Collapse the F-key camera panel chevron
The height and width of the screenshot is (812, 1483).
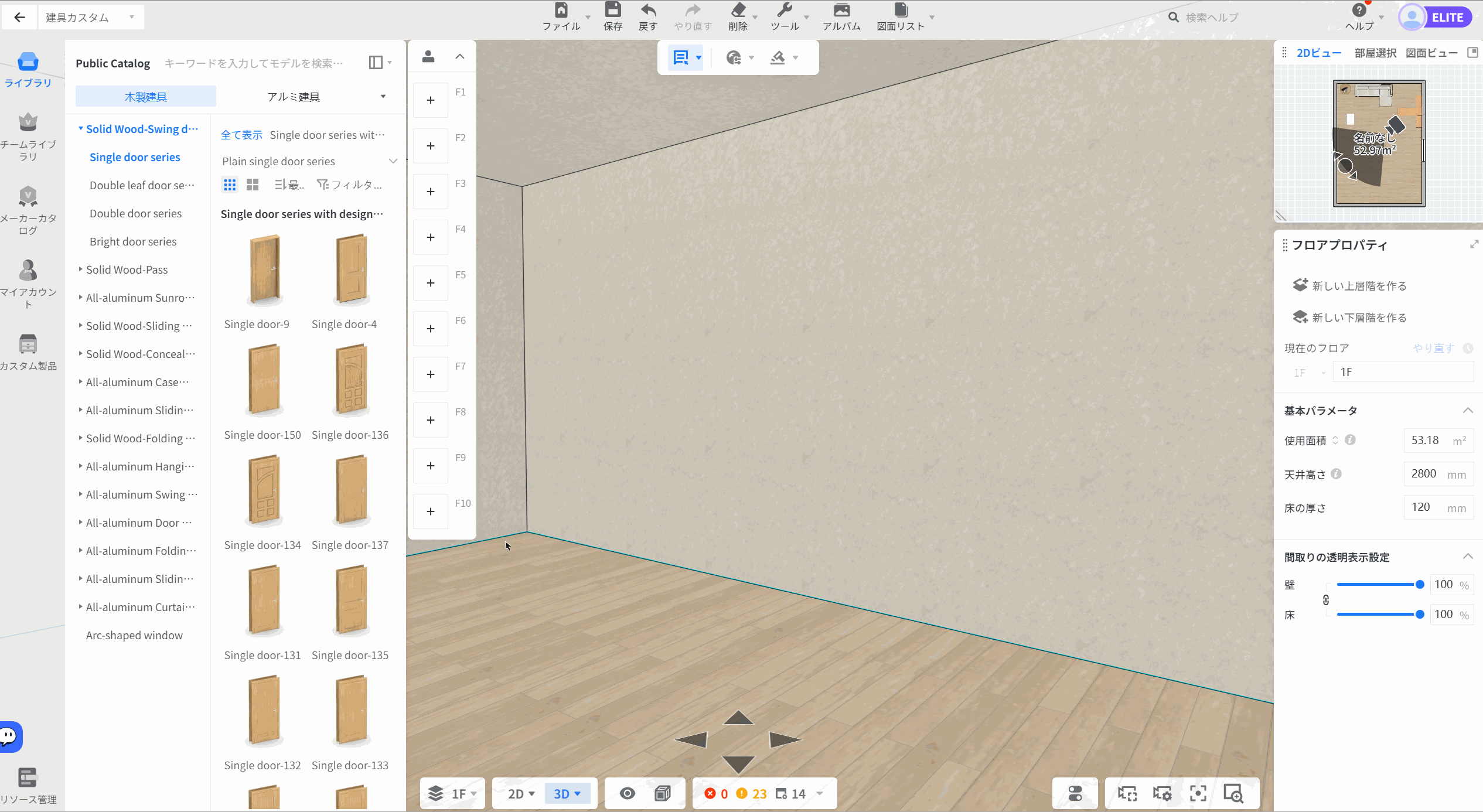[x=460, y=57]
